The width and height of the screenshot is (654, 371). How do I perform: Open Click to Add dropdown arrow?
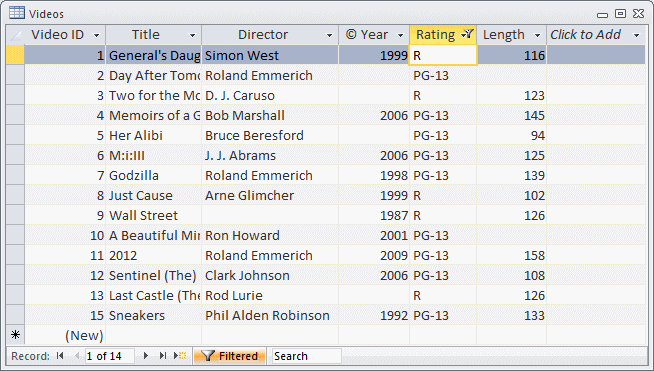636,35
